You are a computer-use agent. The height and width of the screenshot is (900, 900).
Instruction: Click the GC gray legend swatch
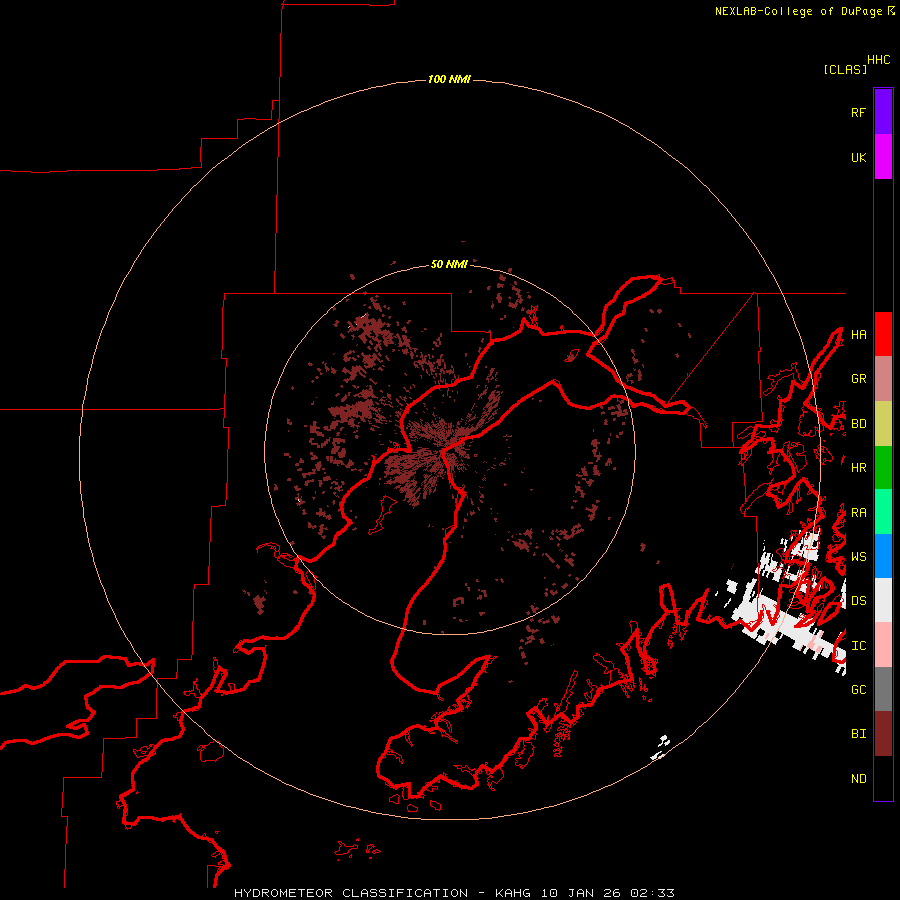point(883,689)
